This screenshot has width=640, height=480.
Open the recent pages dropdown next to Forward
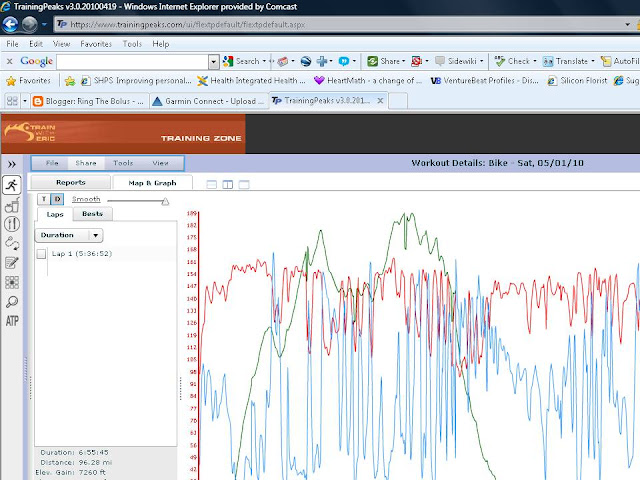point(44,24)
